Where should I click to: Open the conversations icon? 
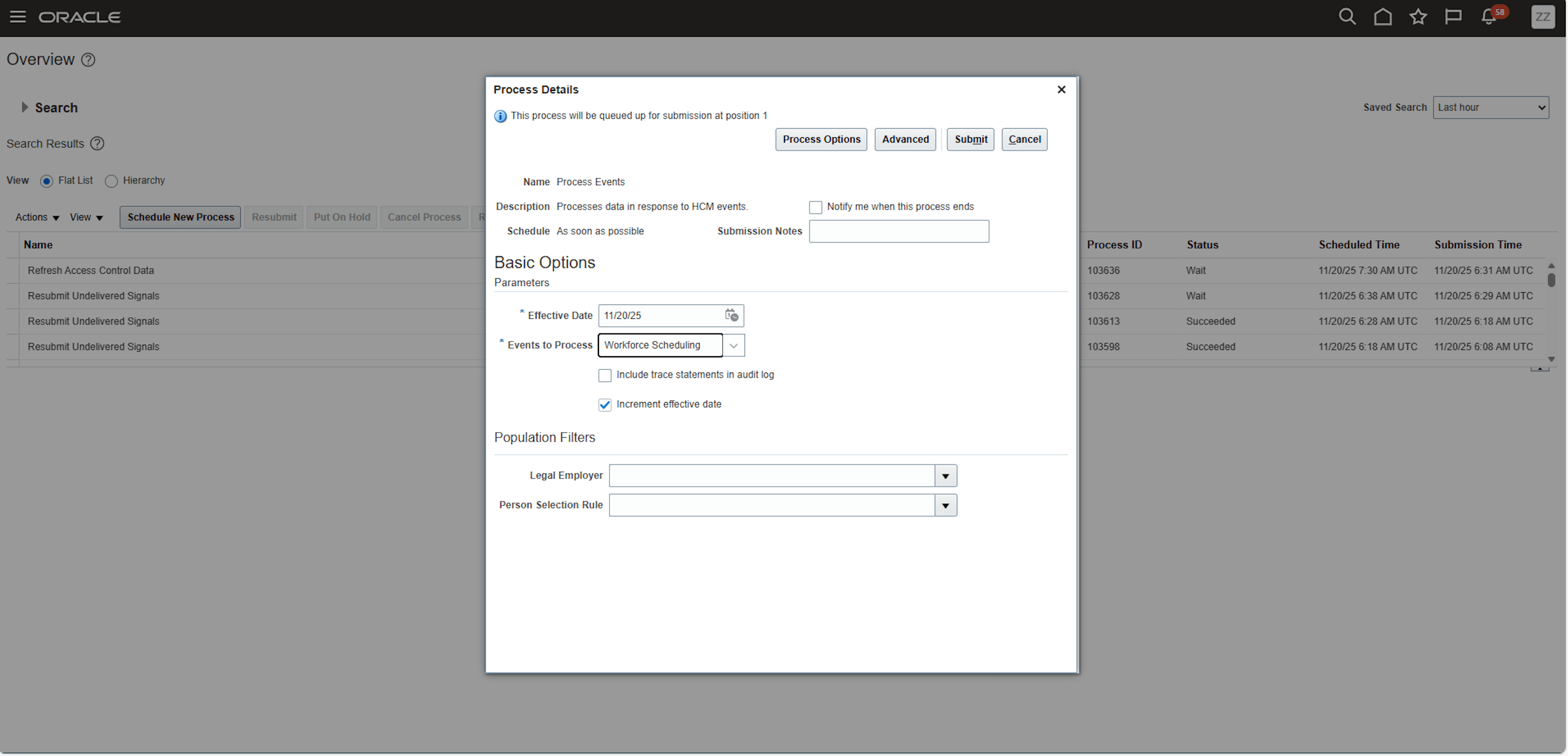tap(1454, 17)
